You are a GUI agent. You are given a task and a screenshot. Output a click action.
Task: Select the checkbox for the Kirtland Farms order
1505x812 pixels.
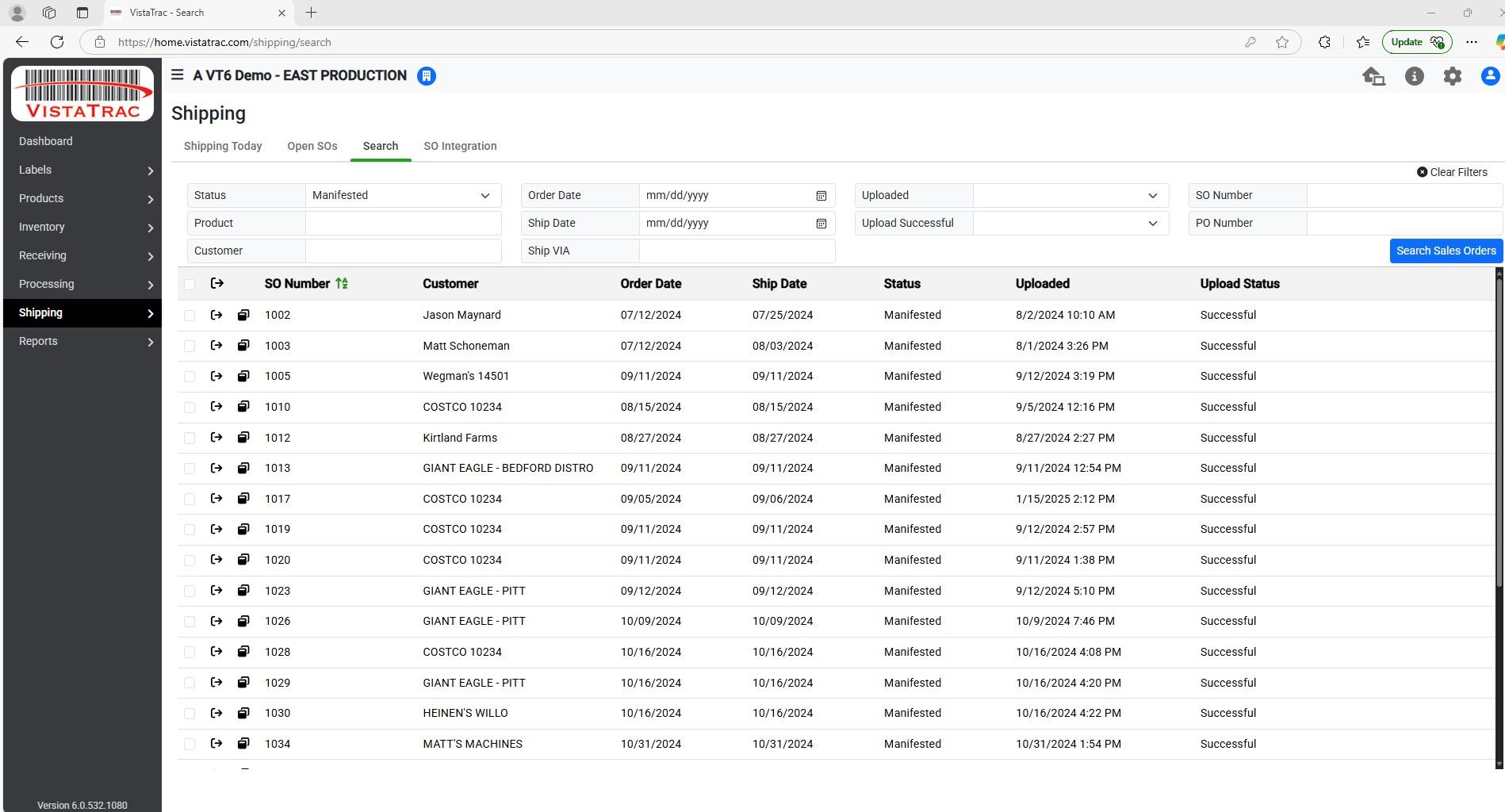190,438
